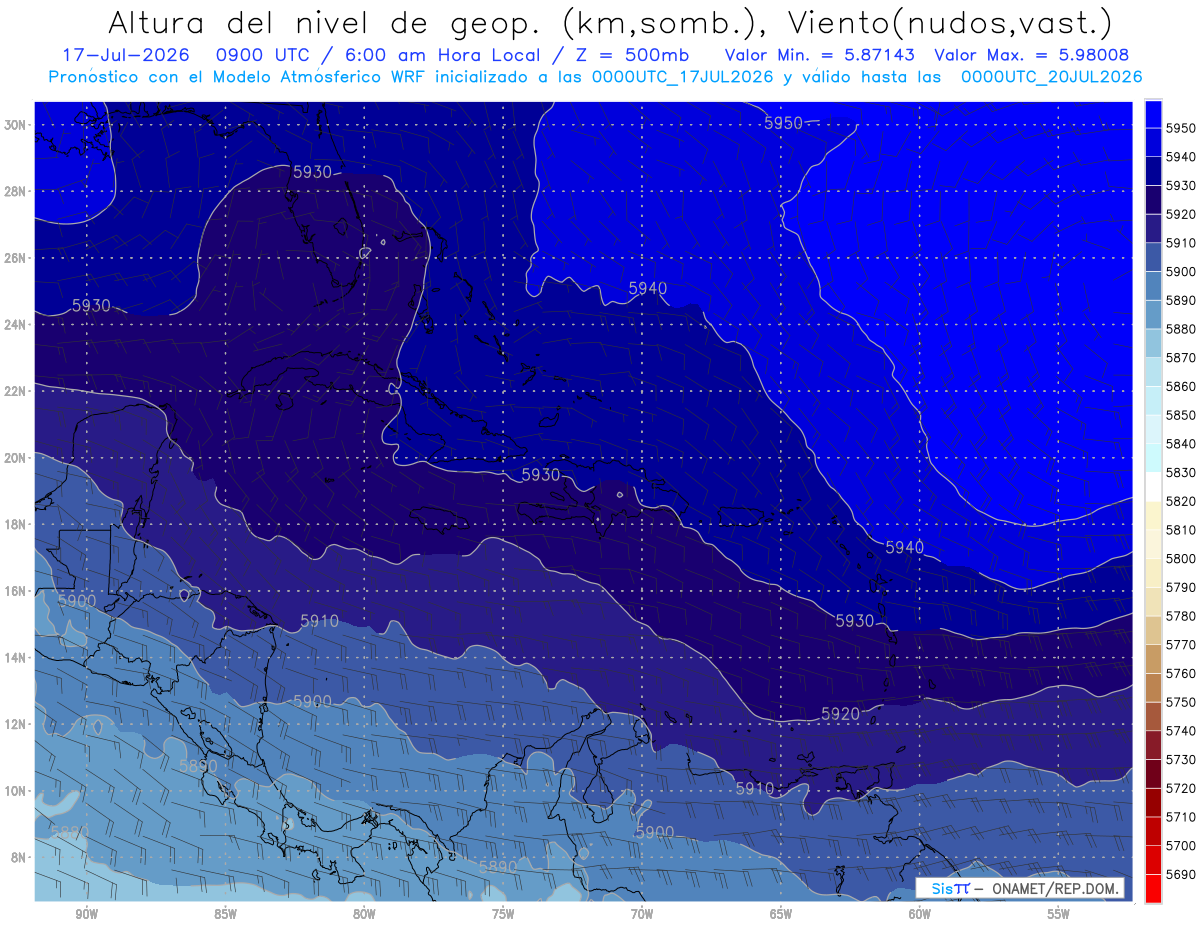Click the '28N' latitude label
This screenshot has height=927, width=1200.
click(16, 191)
